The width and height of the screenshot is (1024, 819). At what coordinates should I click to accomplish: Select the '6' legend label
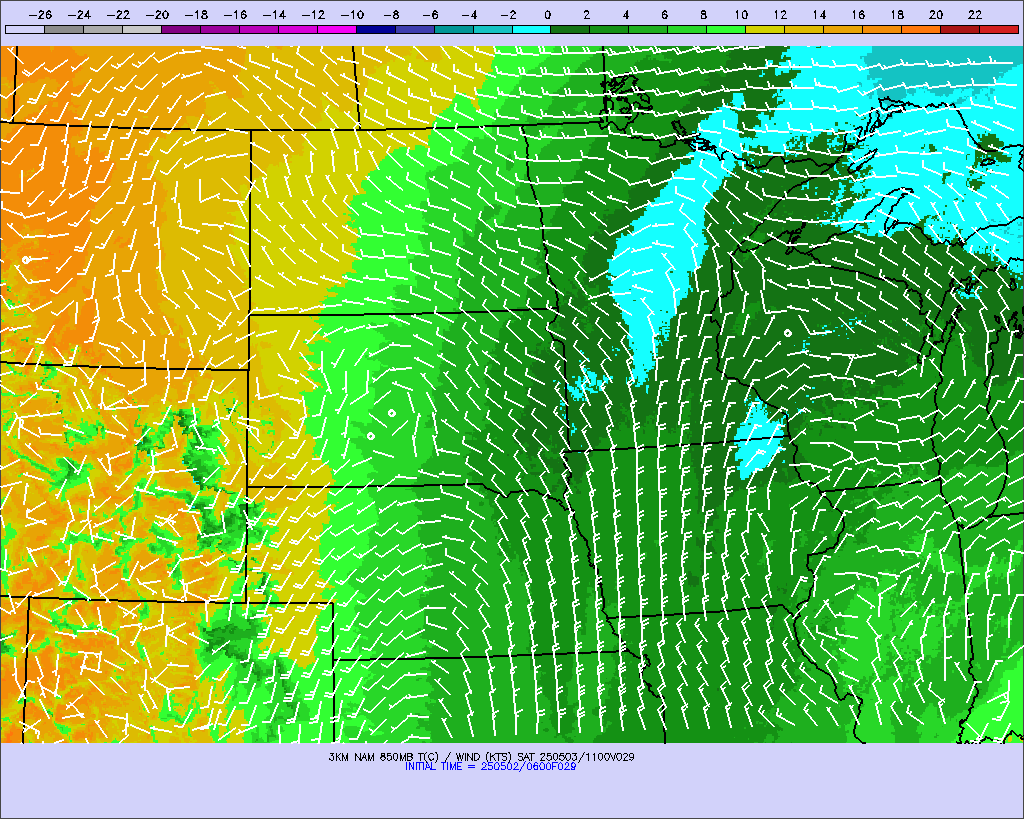(x=664, y=15)
